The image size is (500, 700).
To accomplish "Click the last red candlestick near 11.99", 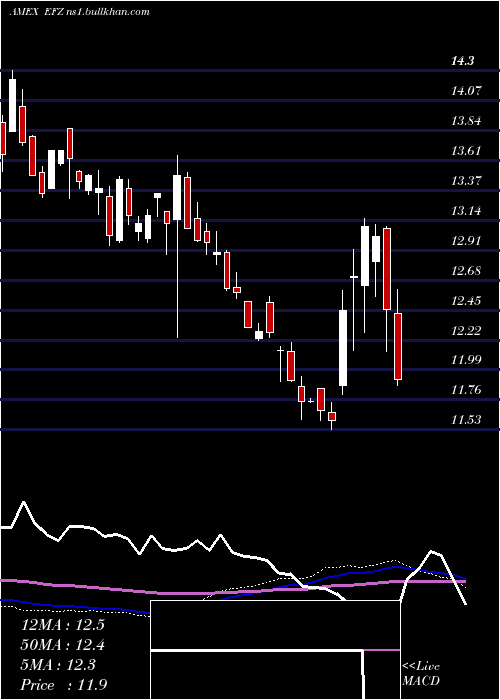I will pyautogui.click(x=398, y=346).
